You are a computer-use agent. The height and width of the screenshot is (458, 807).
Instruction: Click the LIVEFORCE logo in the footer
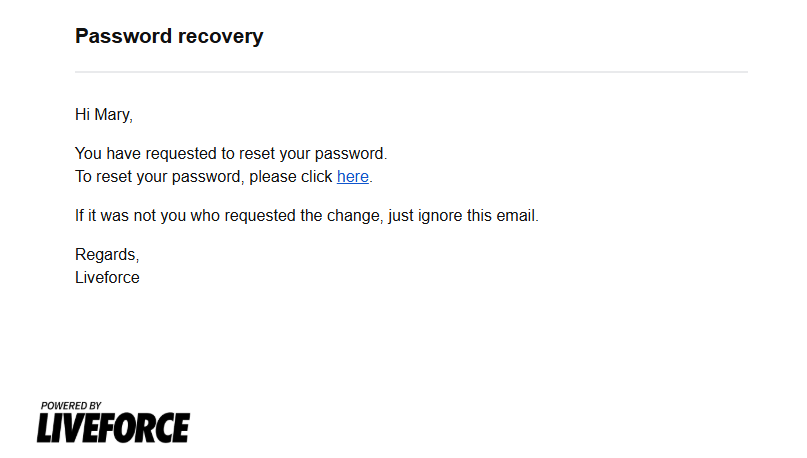(113, 428)
